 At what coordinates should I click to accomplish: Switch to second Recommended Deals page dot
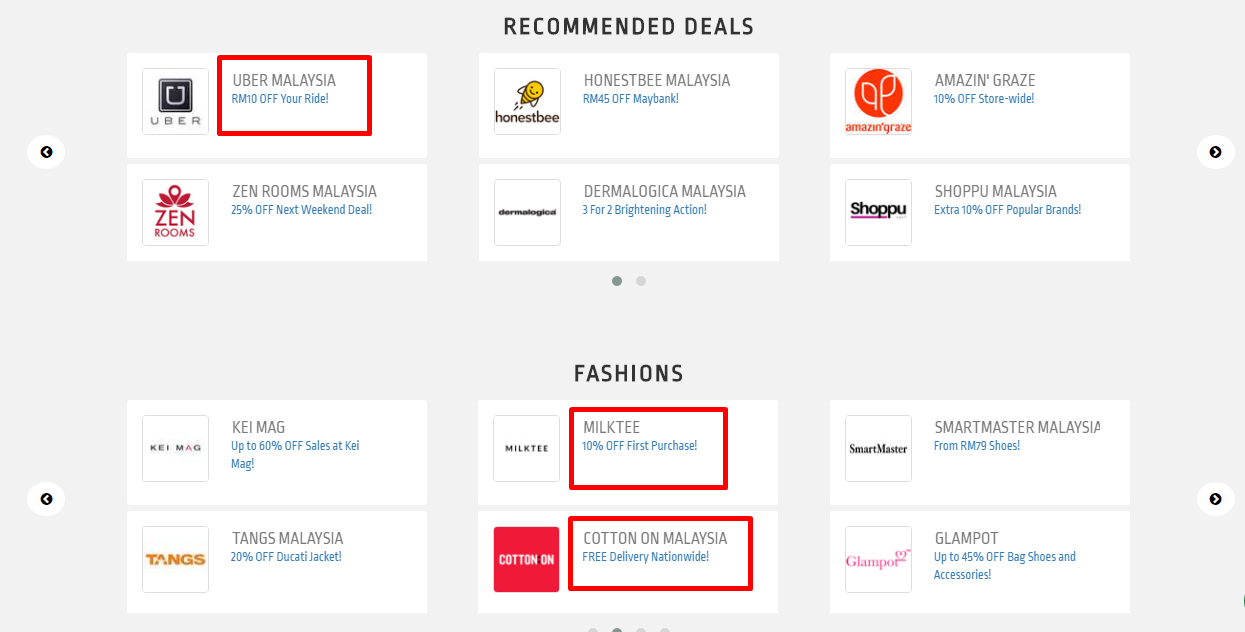[x=641, y=281]
